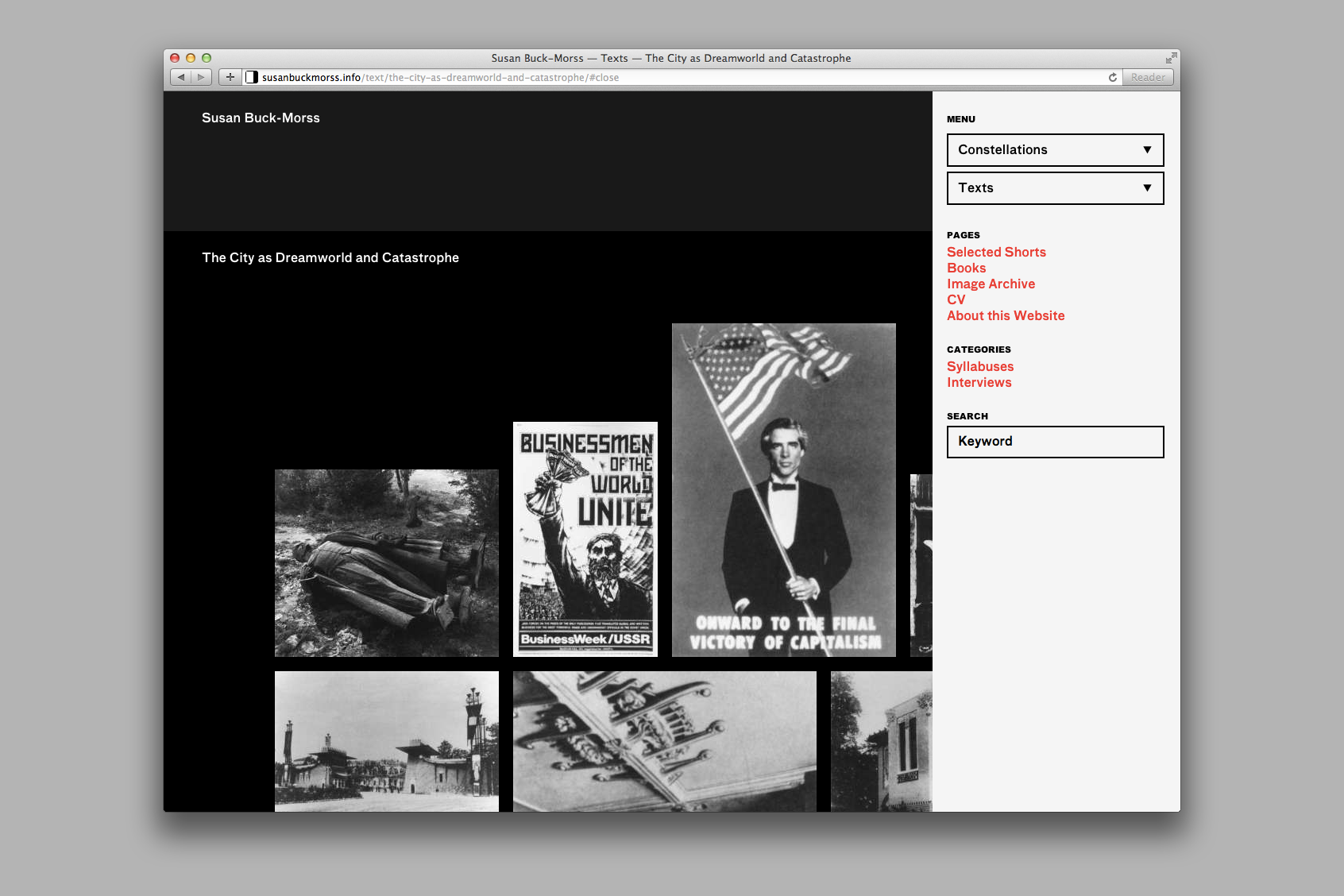Open the Image Archive page
Viewport: 1344px width, 896px height.
point(991,284)
